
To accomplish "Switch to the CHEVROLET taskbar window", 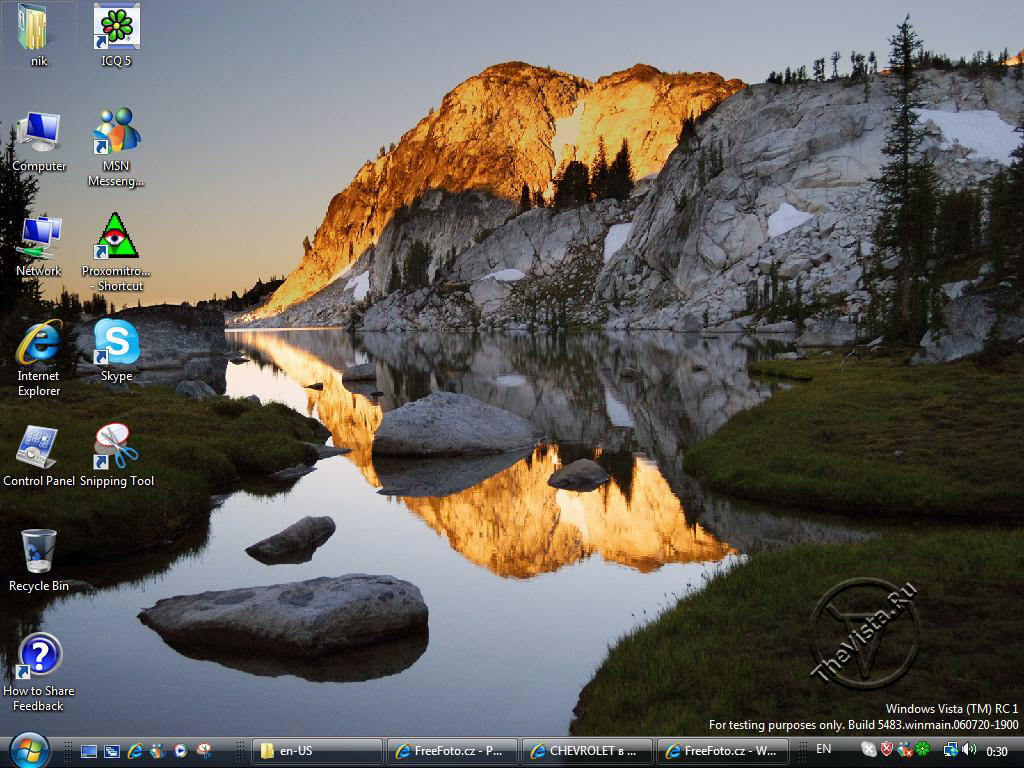I will (587, 752).
